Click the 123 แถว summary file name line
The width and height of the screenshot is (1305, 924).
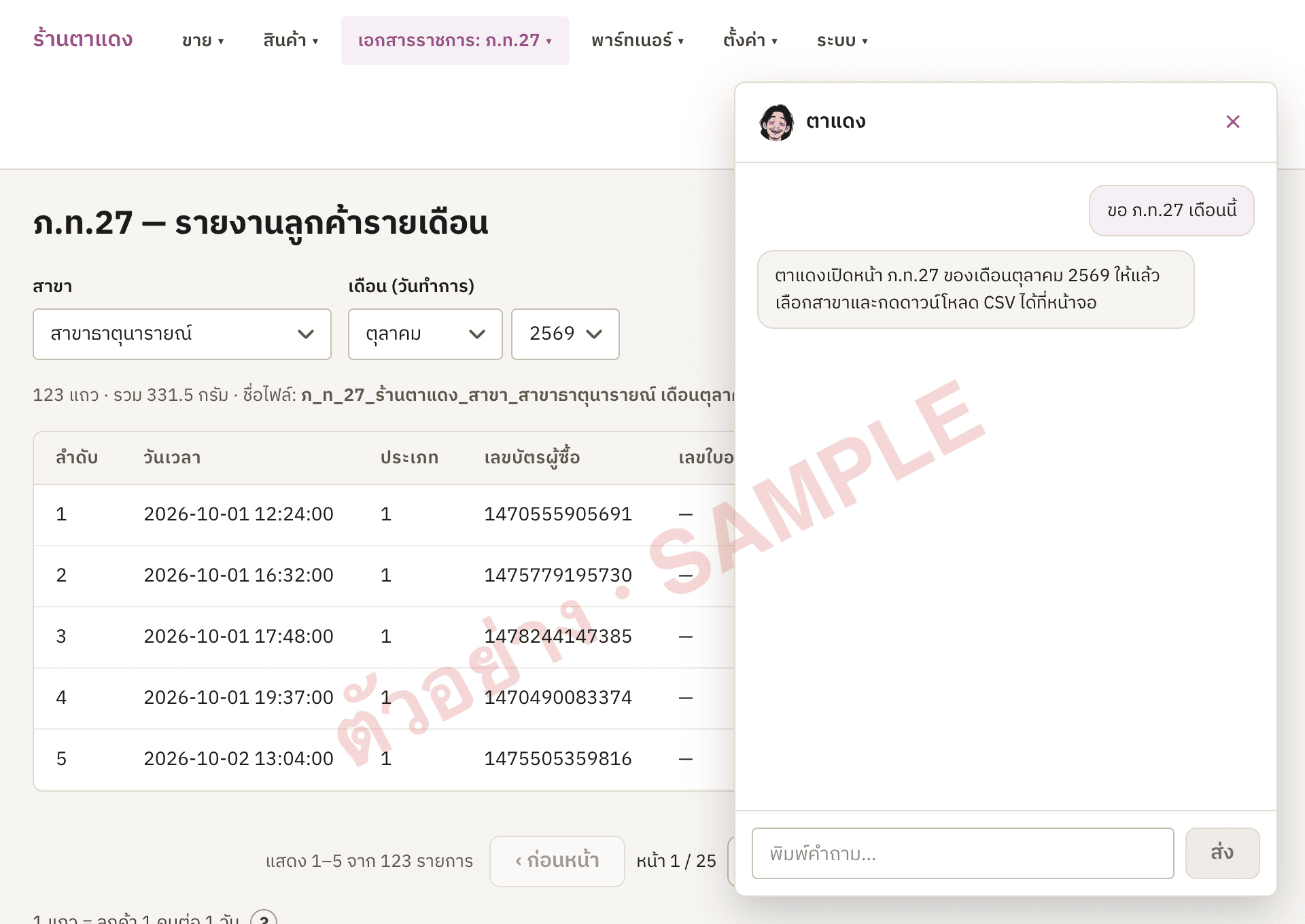[x=383, y=395]
